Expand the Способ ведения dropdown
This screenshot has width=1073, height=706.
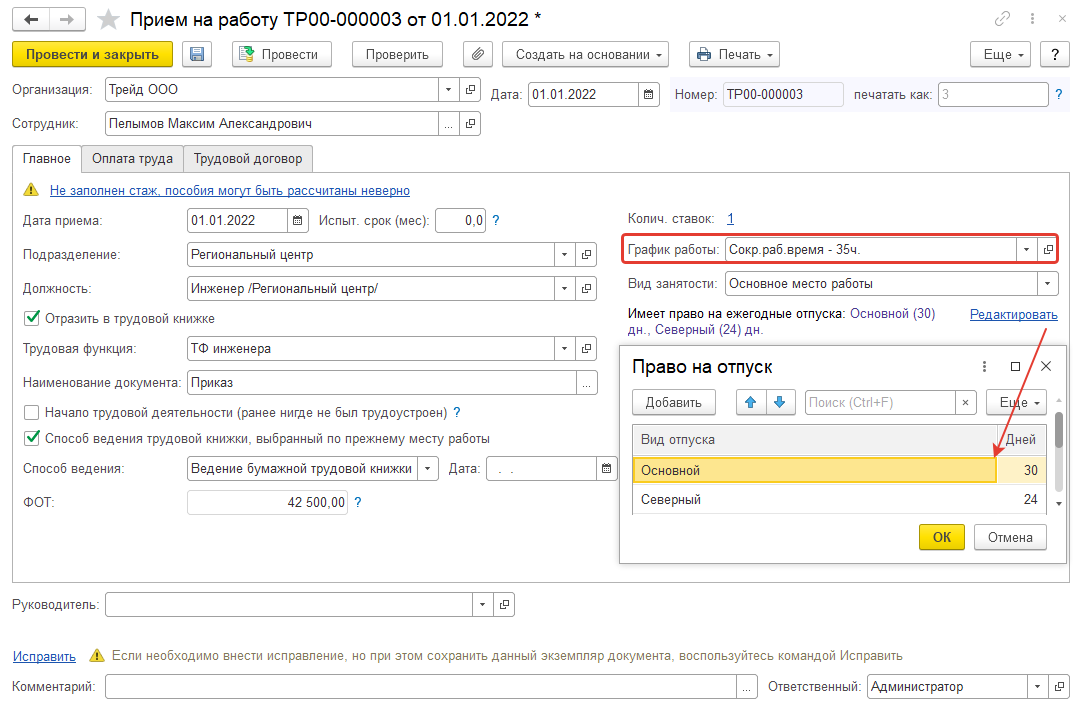point(428,469)
